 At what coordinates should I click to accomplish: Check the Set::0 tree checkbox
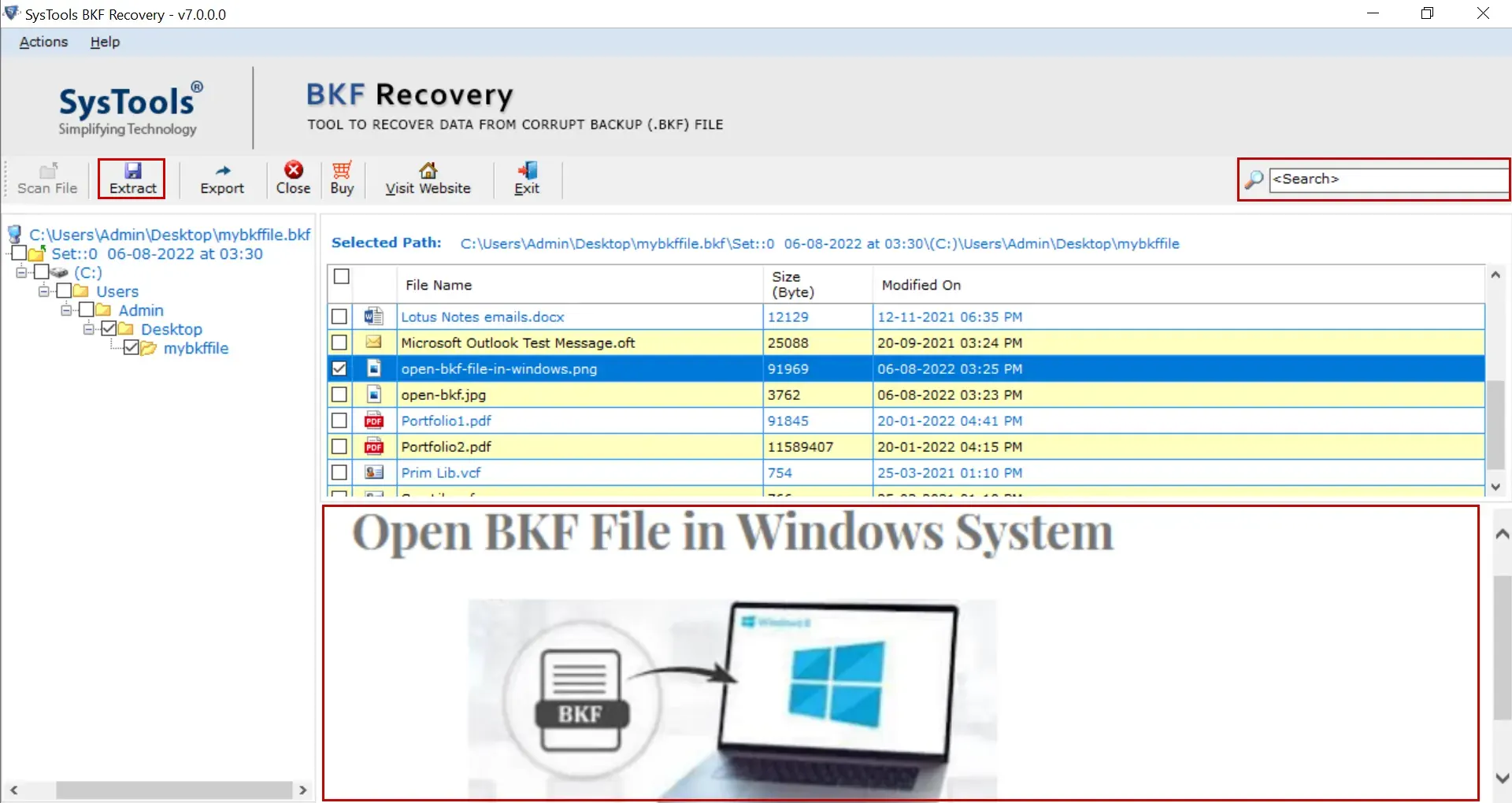pos(19,253)
